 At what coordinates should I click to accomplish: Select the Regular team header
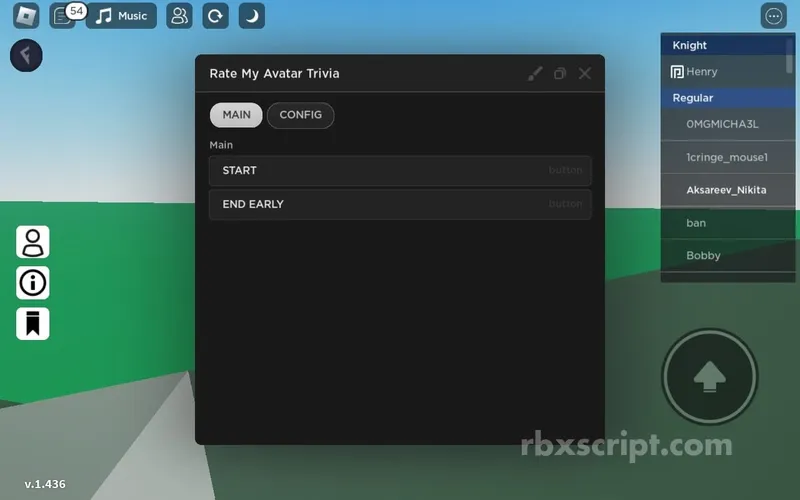coord(728,97)
